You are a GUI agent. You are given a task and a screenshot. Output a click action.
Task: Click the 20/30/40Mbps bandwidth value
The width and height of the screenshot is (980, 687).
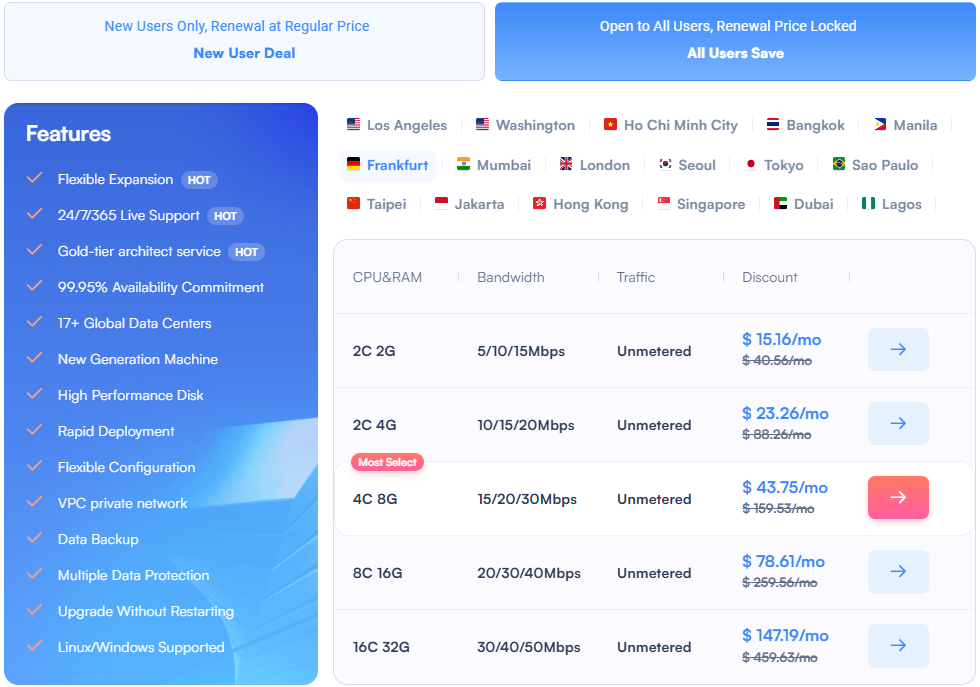[x=529, y=573]
